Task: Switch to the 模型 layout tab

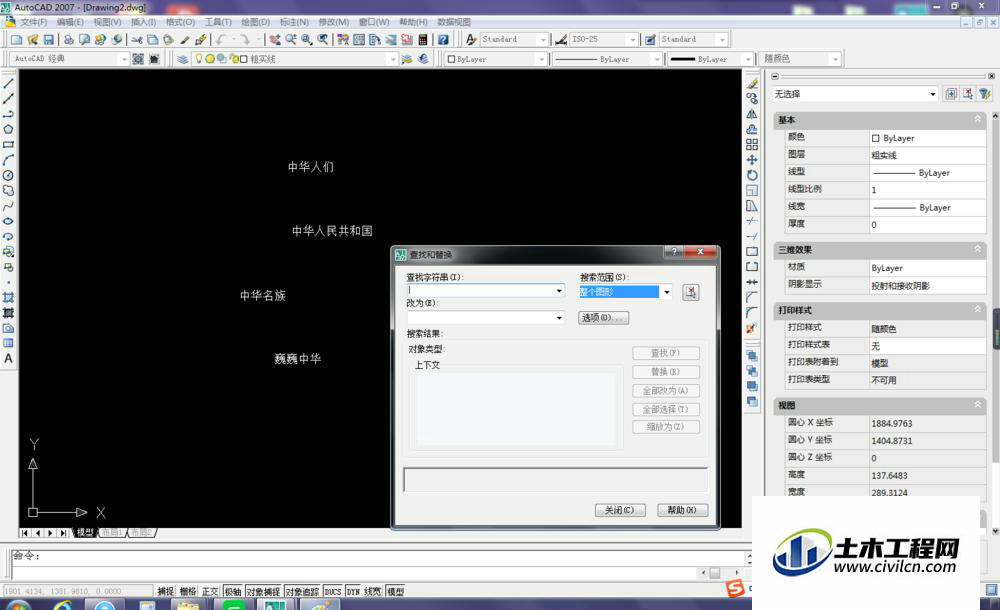Action: pos(85,532)
